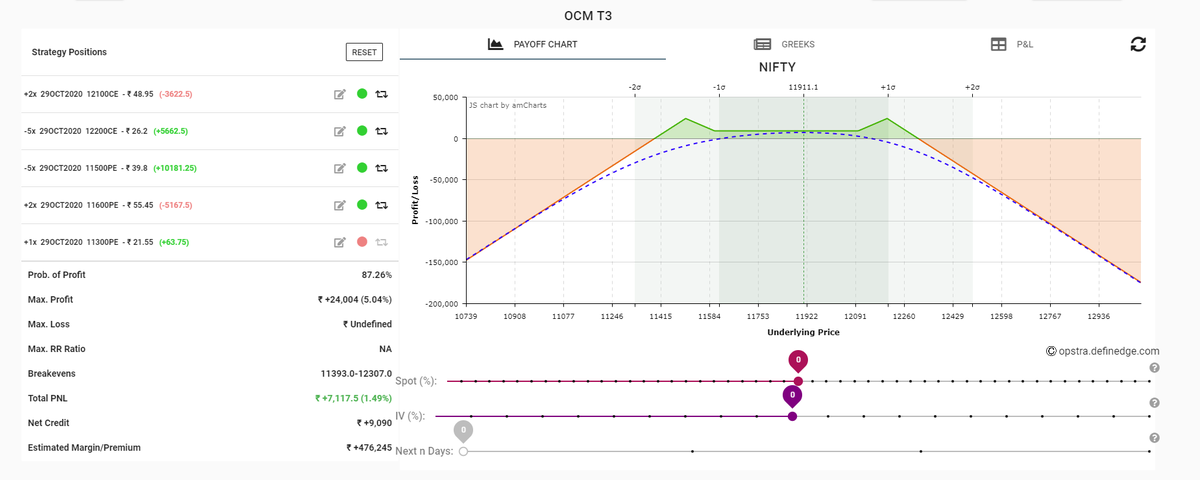Toggle green status dot for 12100CE
The width and height of the screenshot is (1200, 480).
tap(362, 94)
